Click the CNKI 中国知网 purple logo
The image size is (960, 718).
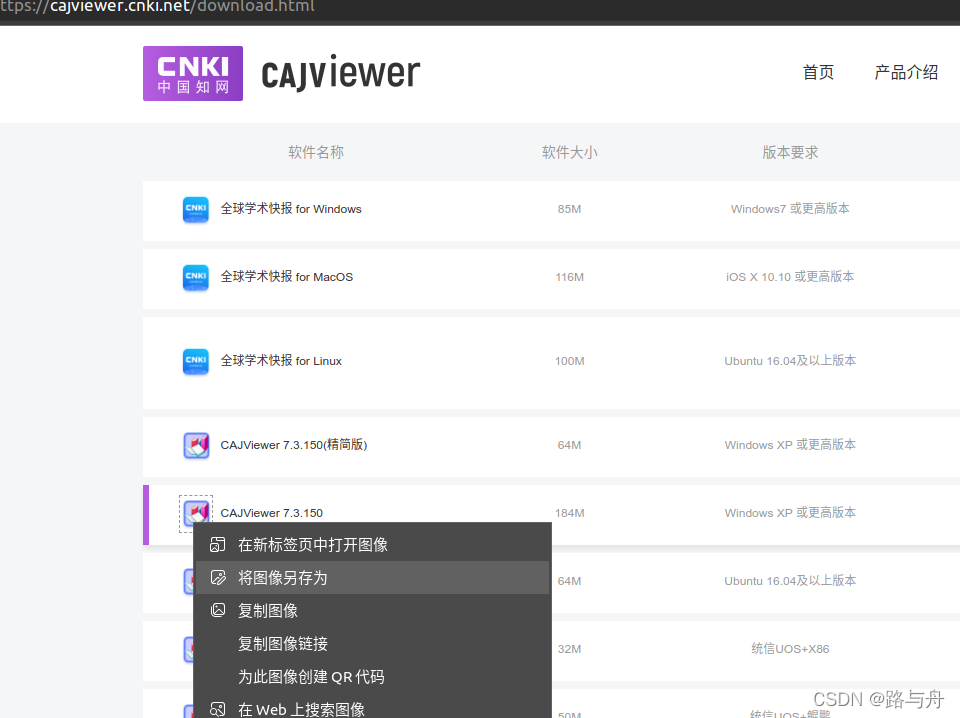coord(193,73)
